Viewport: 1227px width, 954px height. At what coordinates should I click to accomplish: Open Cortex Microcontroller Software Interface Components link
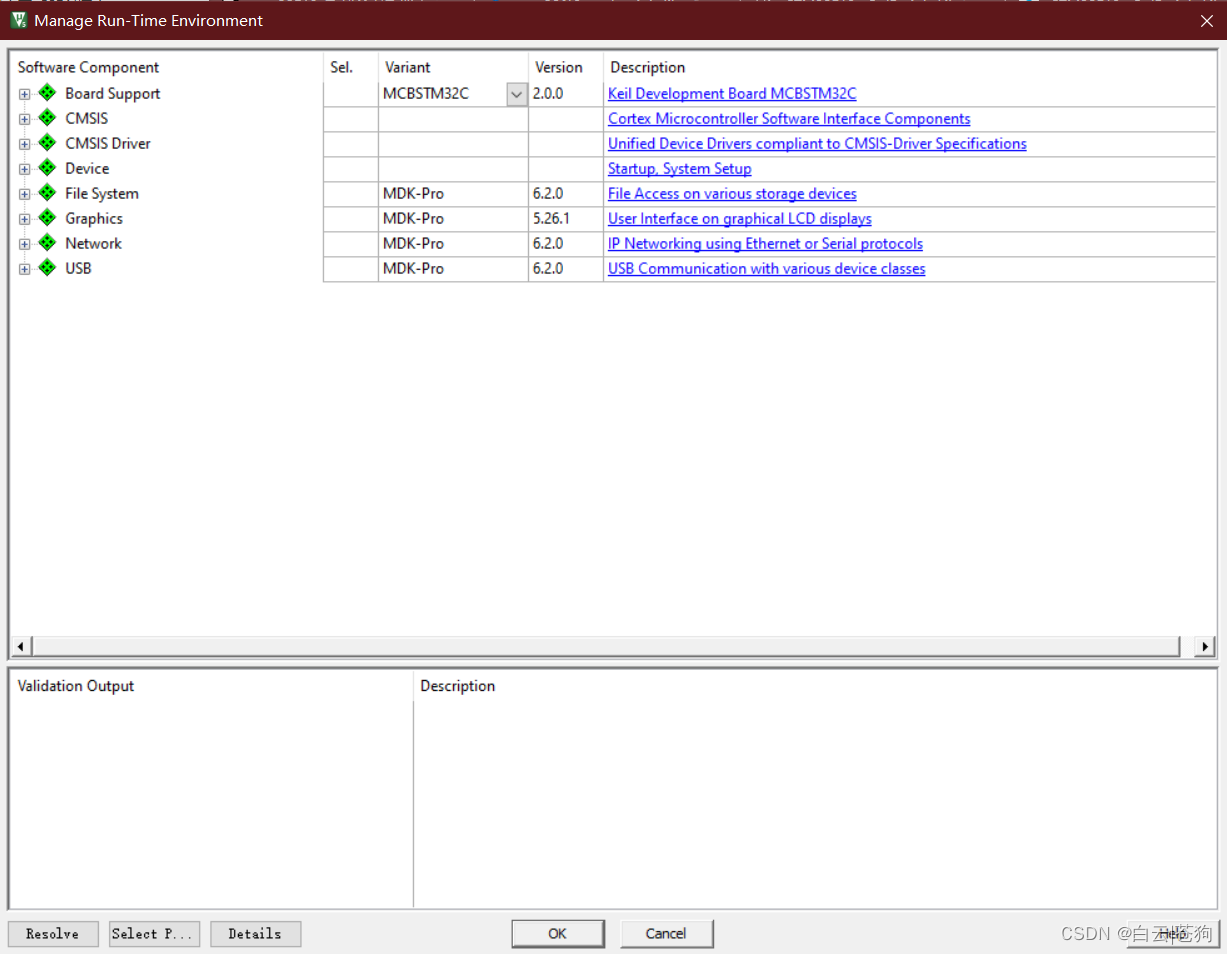(789, 119)
